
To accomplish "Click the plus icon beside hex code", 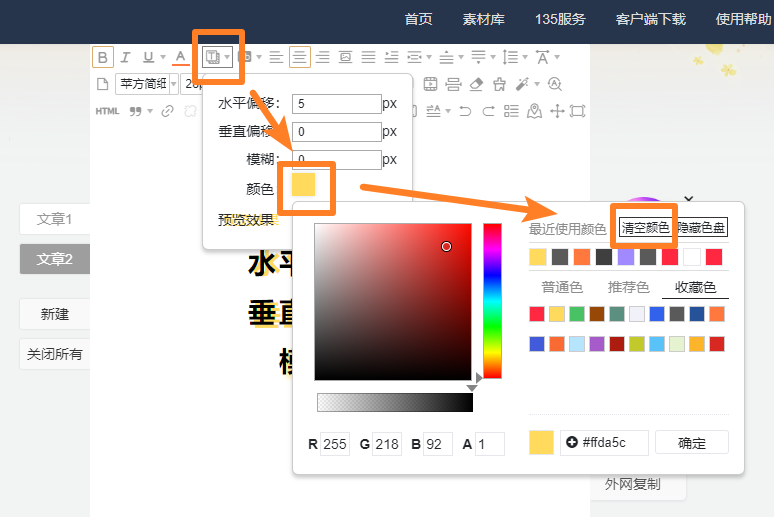I will pyautogui.click(x=572, y=442).
